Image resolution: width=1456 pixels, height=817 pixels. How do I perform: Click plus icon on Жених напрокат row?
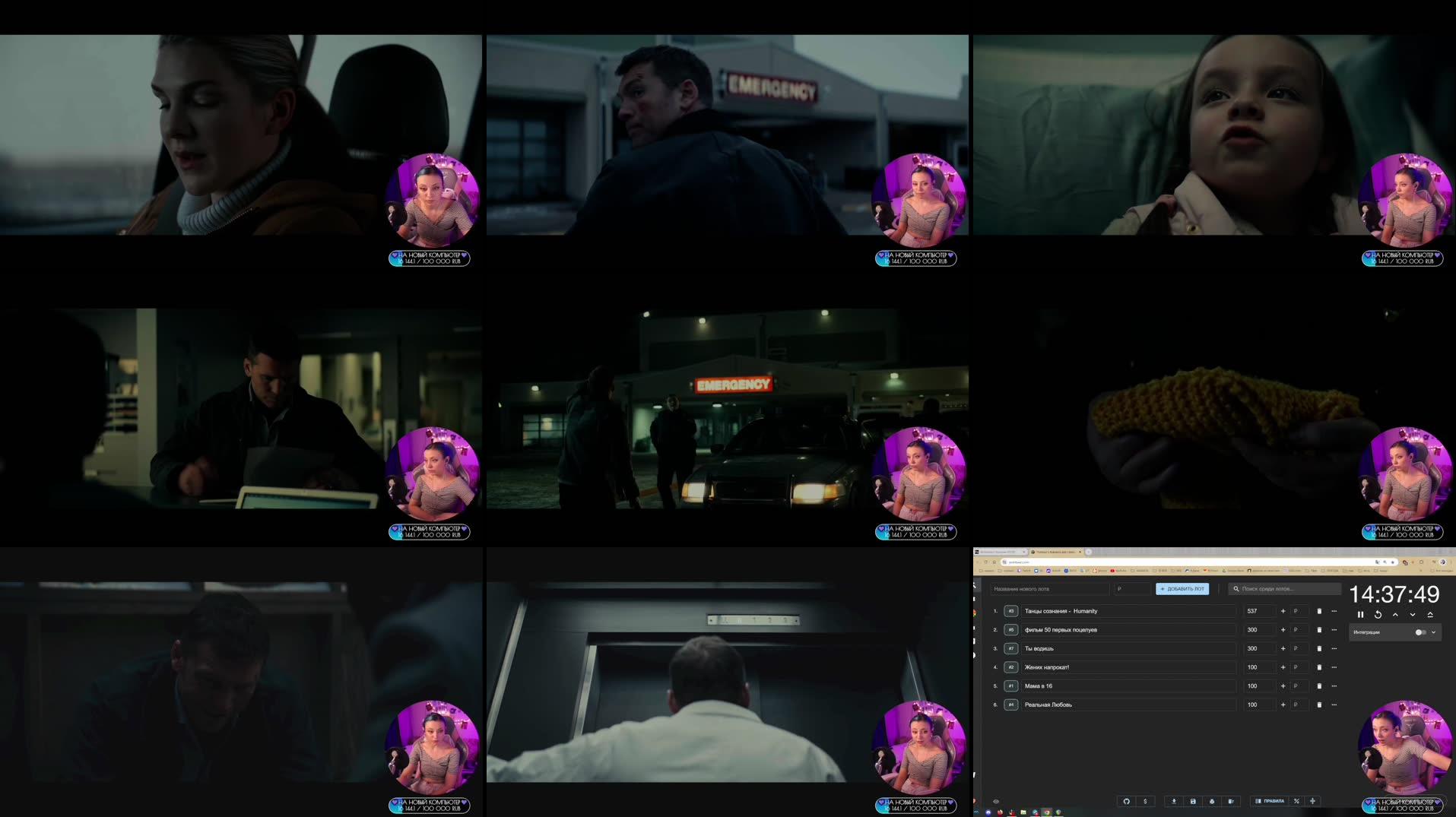click(1283, 667)
